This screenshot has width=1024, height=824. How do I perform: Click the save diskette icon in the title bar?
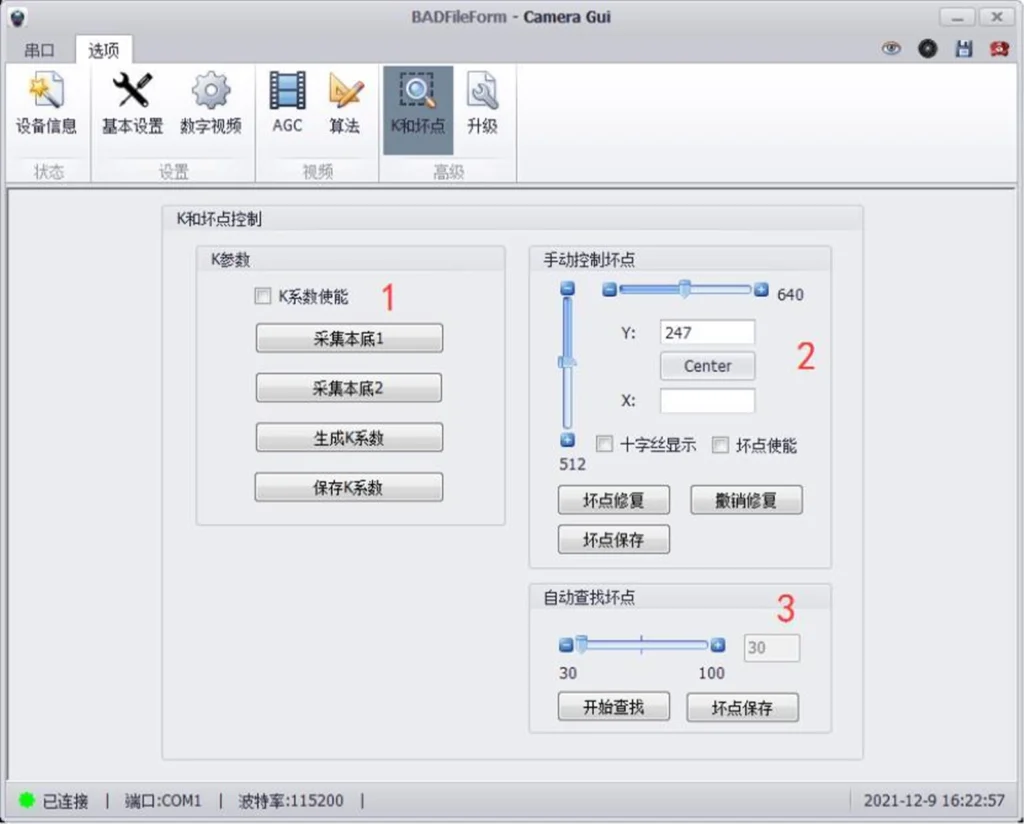[x=963, y=48]
